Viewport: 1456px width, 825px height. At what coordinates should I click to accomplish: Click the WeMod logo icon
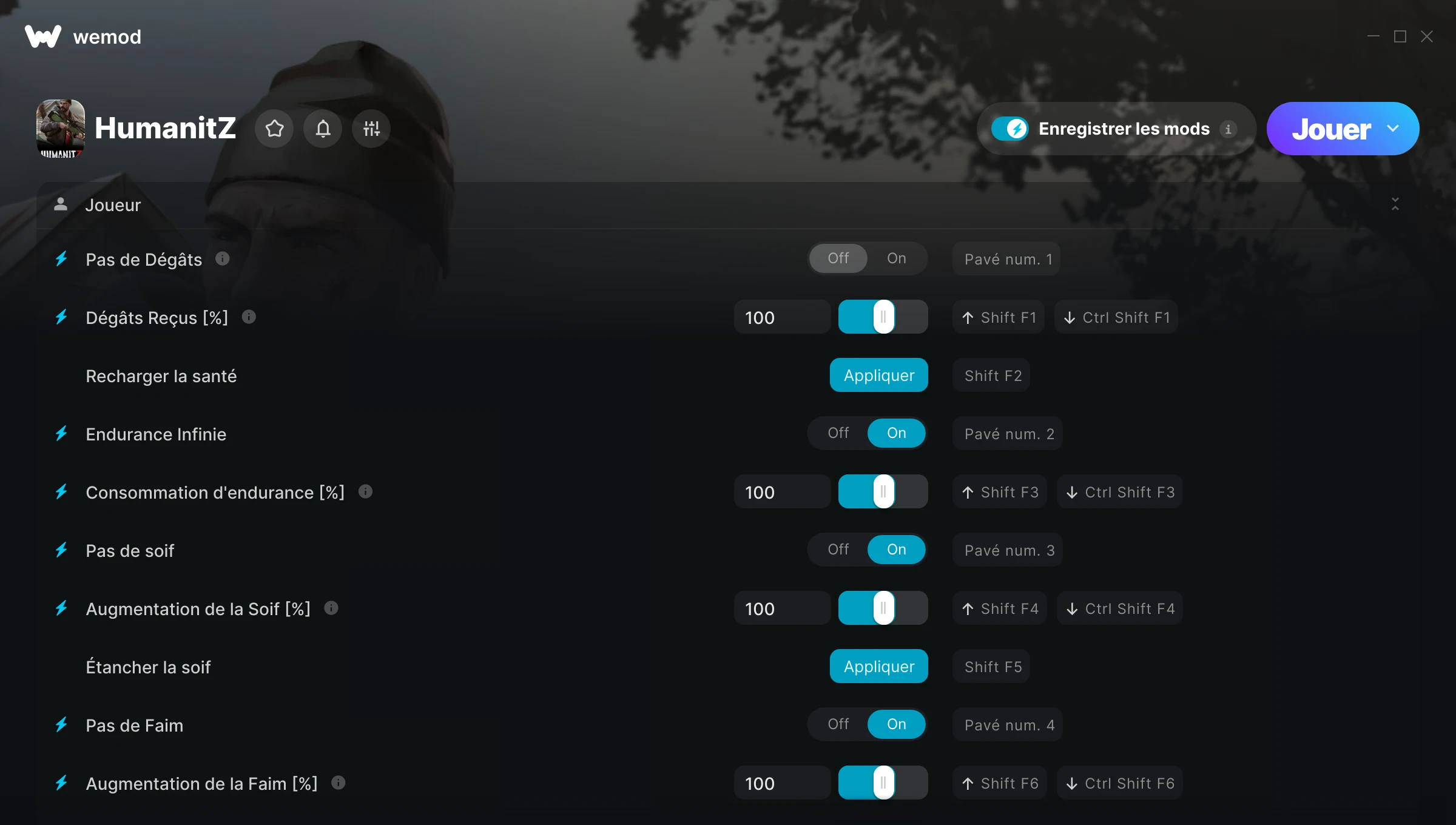[x=43, y=36]
